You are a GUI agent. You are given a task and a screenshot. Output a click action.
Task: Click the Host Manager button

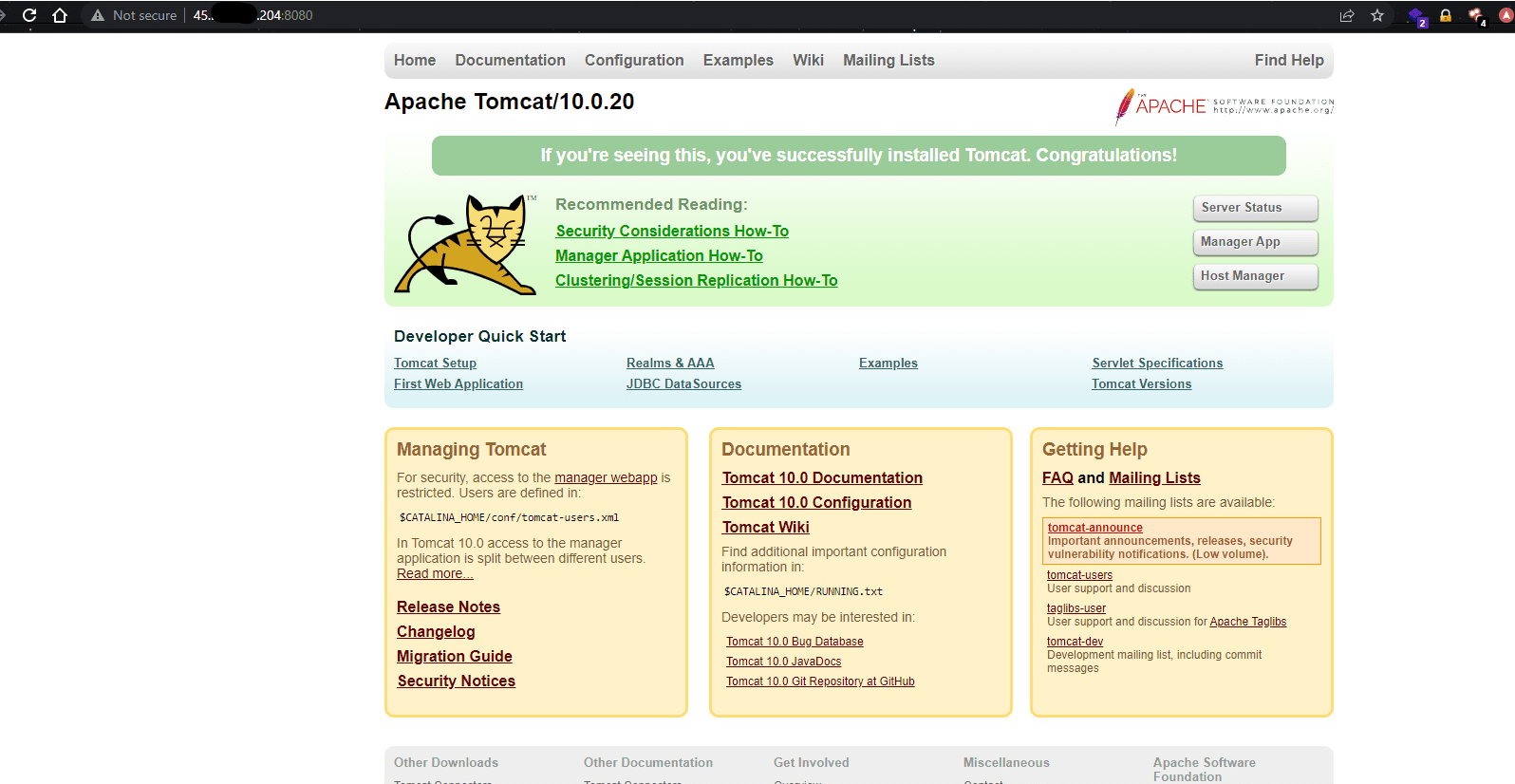point(1255,276)
